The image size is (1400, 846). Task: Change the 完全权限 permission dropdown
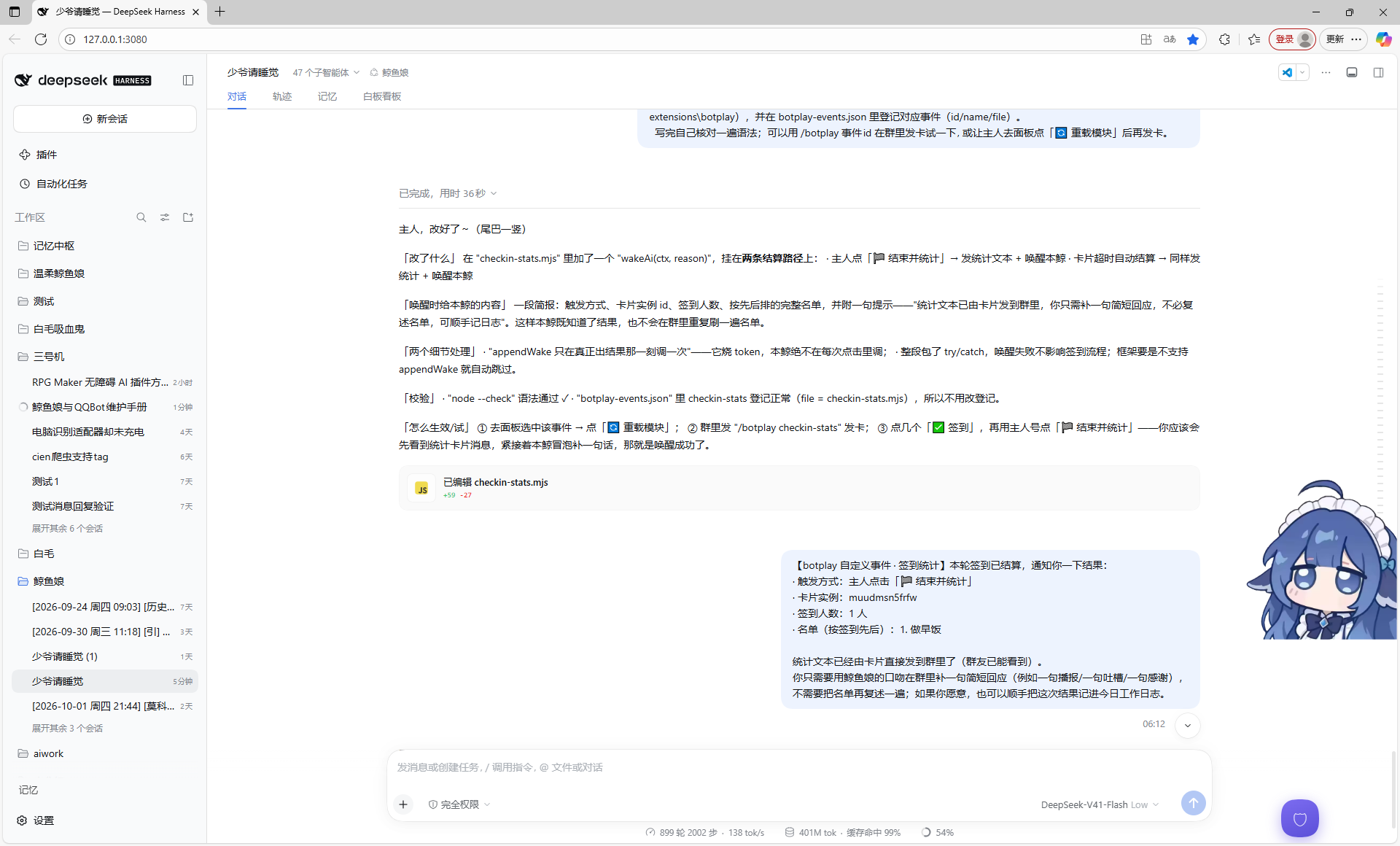459,804
